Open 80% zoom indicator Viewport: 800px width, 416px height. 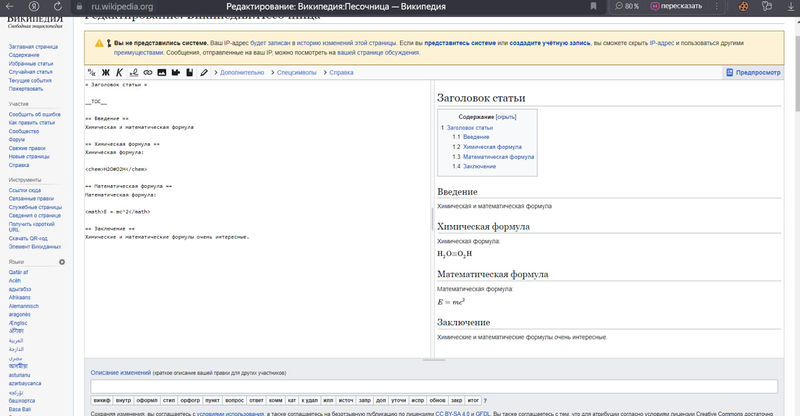627,6
